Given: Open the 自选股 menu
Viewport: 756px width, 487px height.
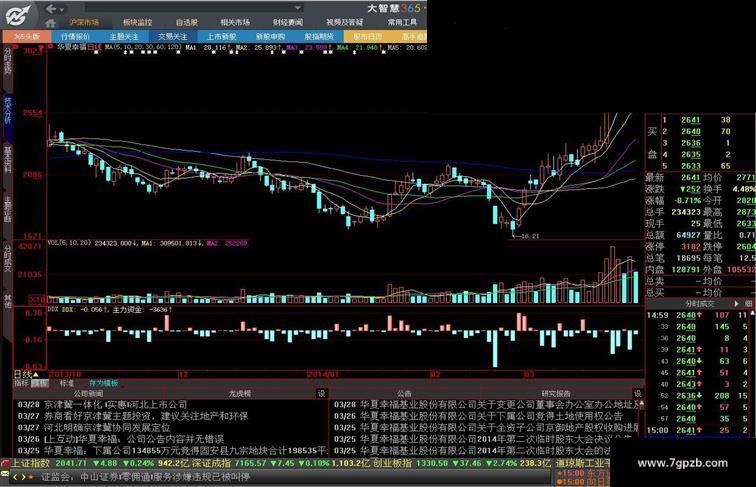Looking at the screenshot, I should tap(187, 22).
